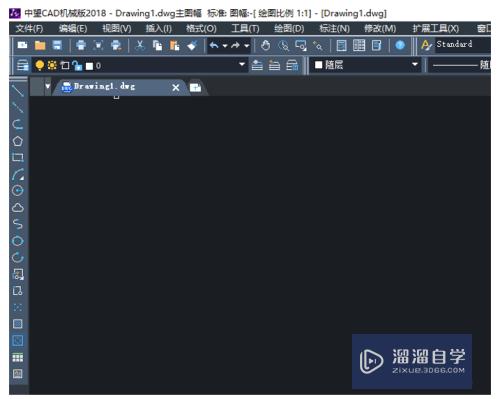Click layer 0 white color swatch
The height and width of the screenshot is (399, 500).
(x=89, y=66)
